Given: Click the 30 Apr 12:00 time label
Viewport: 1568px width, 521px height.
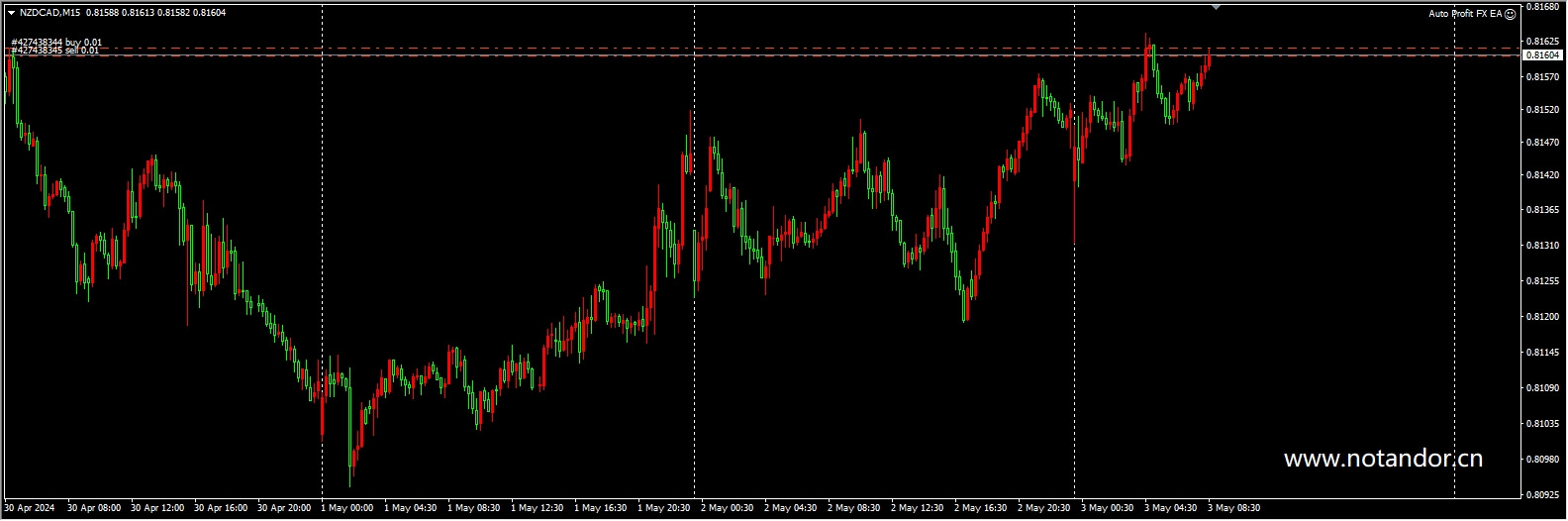Looking at the screenshot, I should point(157,508).
